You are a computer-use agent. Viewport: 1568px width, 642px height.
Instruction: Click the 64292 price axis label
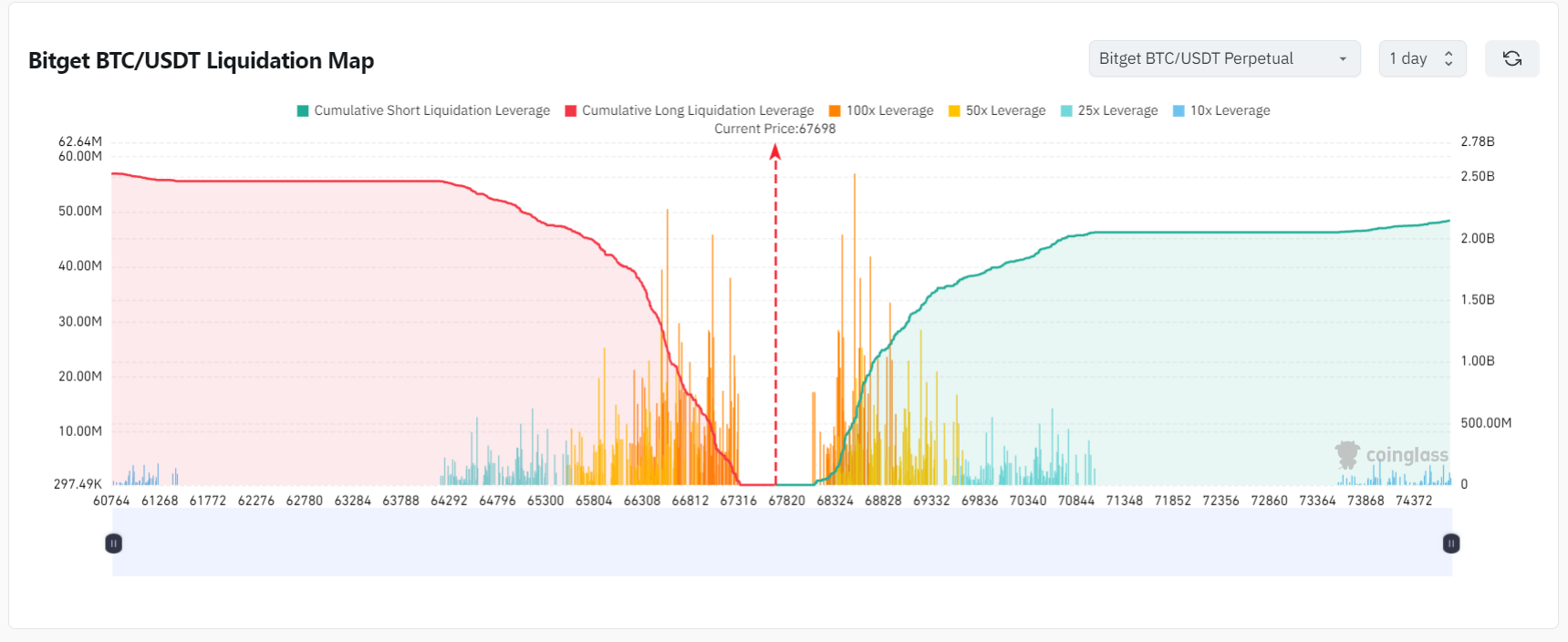[x=449, y=501]
